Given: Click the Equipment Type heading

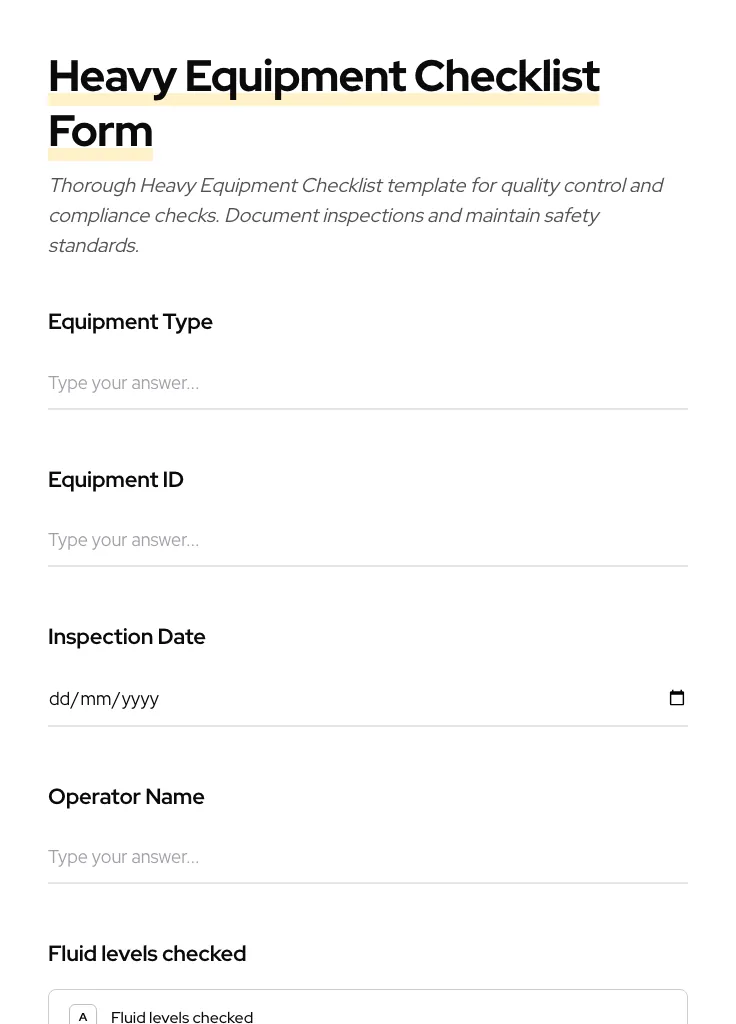Looking at the screenshot, I should tap(130, 321).
